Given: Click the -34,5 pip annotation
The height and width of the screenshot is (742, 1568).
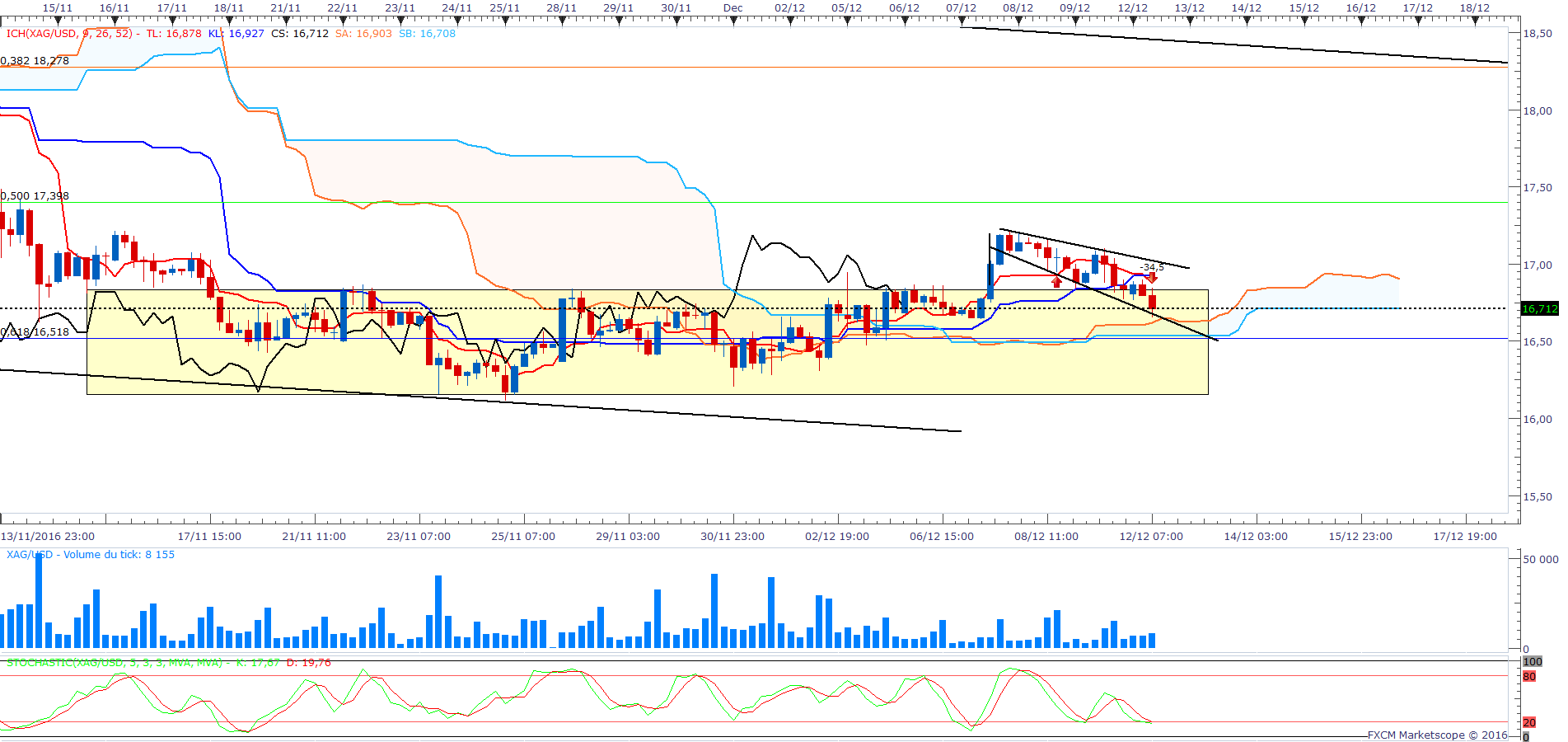Looking at the screenshot, I should [1152, 267].
